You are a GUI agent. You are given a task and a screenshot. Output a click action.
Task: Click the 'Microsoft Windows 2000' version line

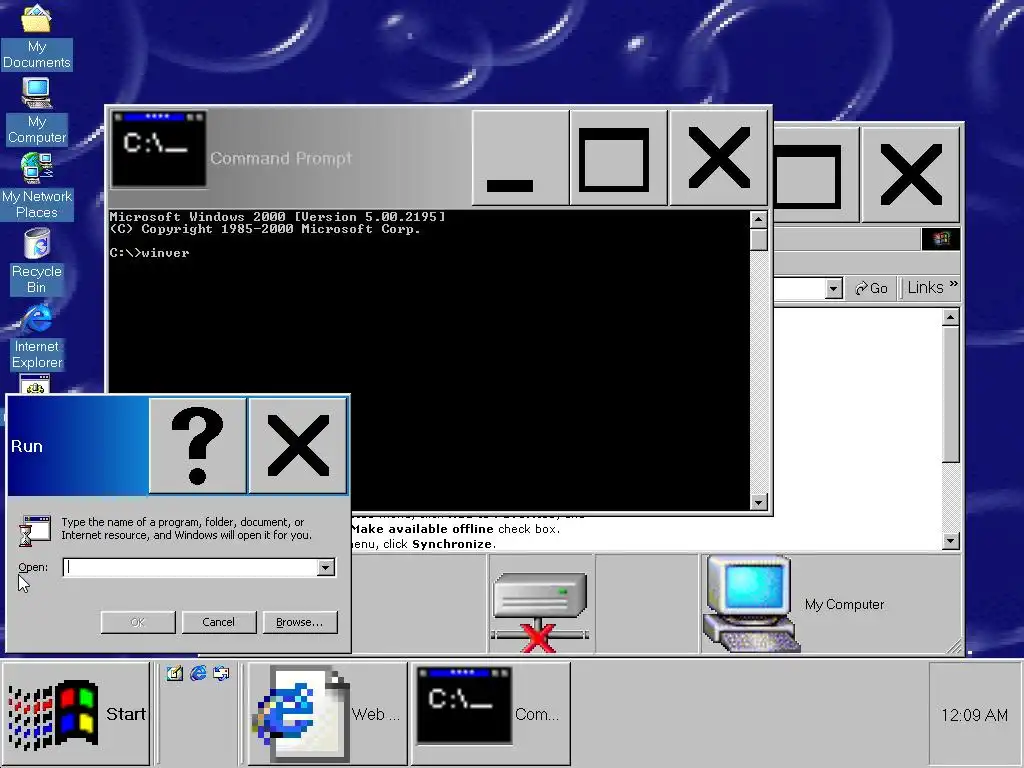(x=278, y=216)
